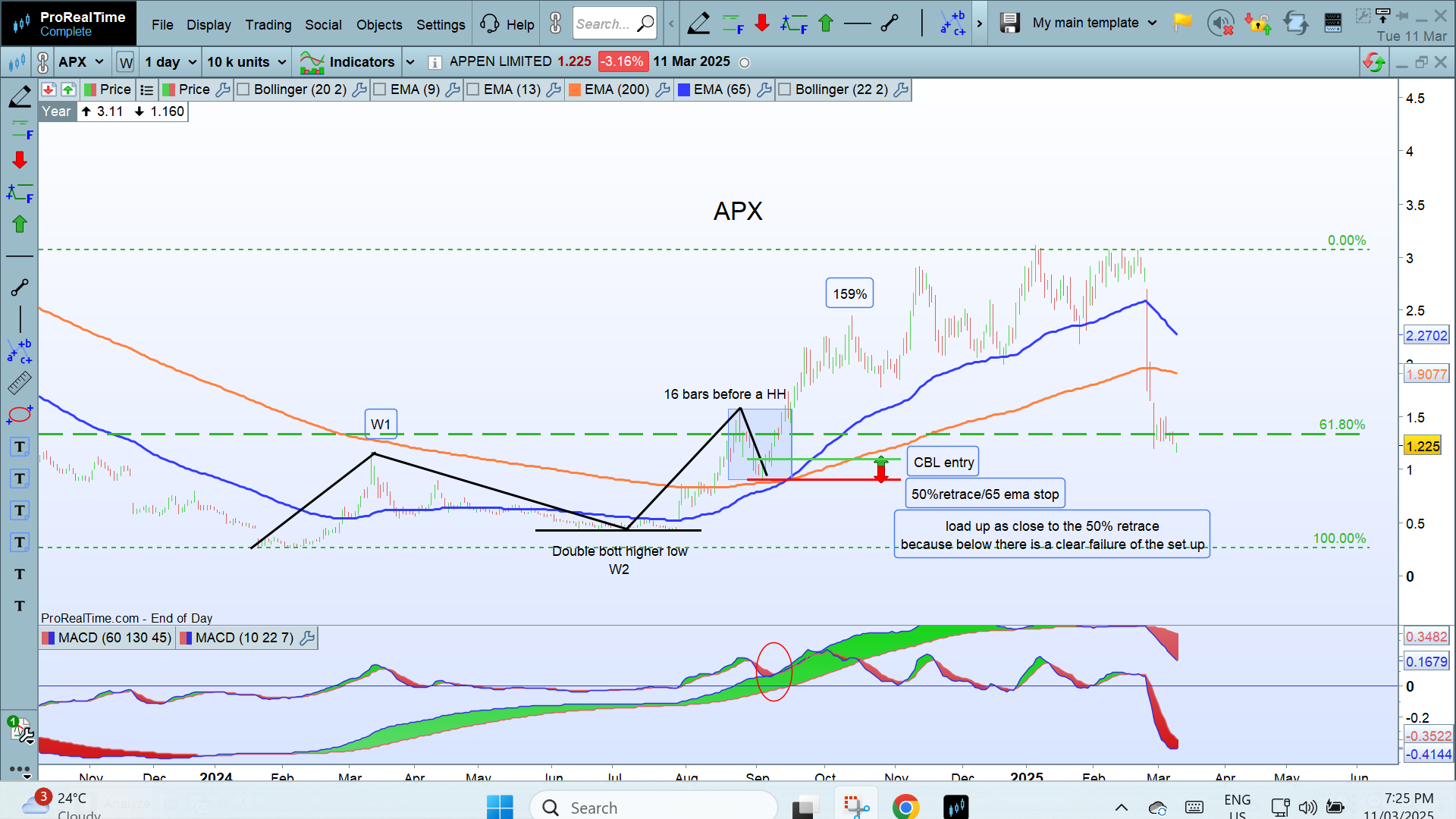The height and width of the screenshot is (819, 1456).
Task: Click the list icon between the Price labels
Action: point(147,90)
